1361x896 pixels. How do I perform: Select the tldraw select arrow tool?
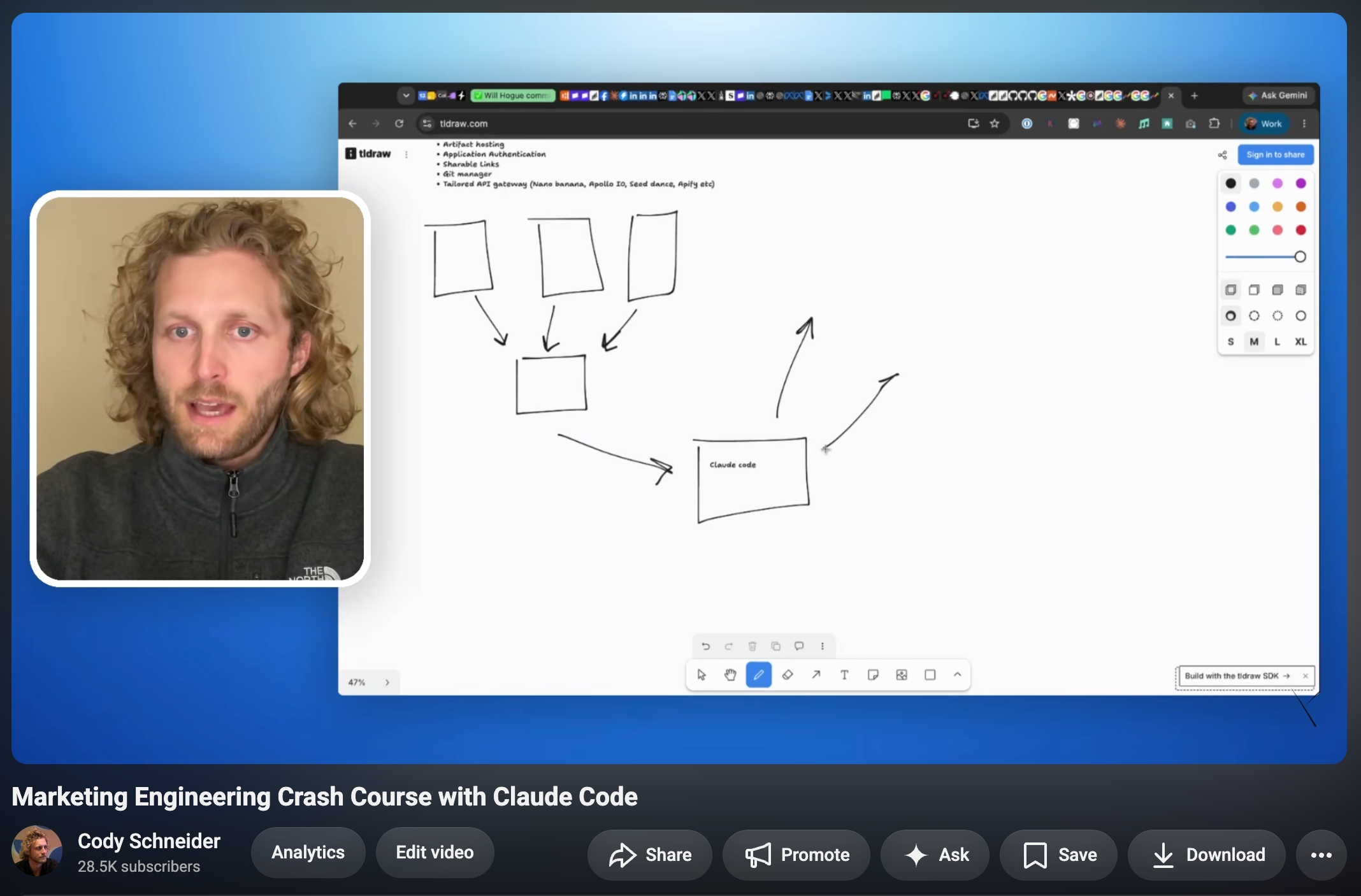[702, 675]
